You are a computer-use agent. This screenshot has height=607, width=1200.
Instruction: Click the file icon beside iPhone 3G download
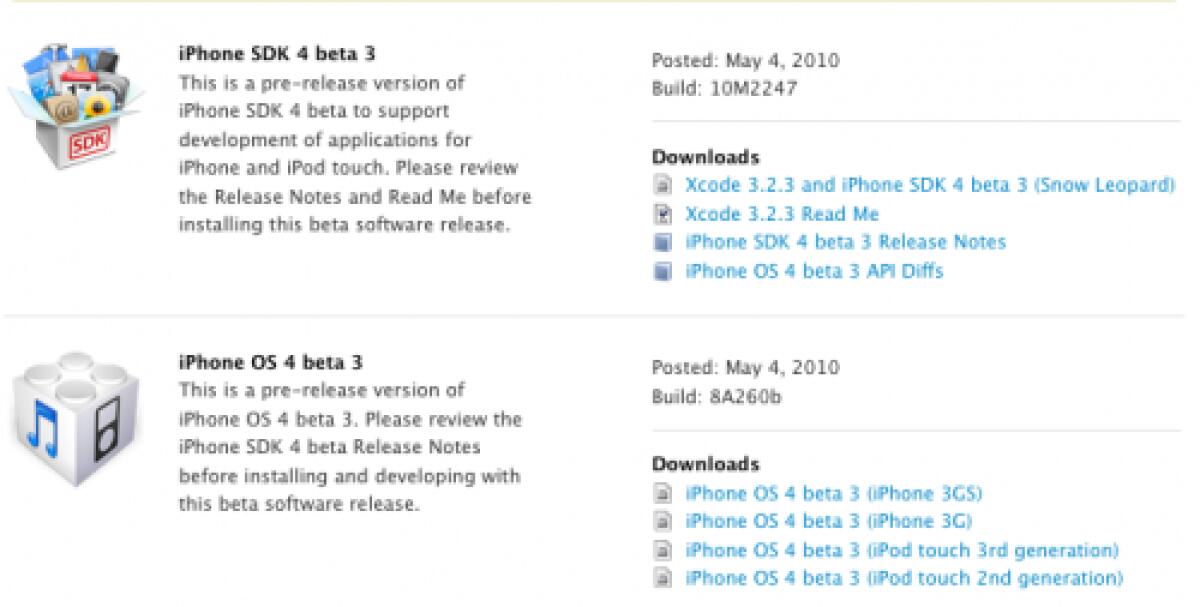point(662,521)
